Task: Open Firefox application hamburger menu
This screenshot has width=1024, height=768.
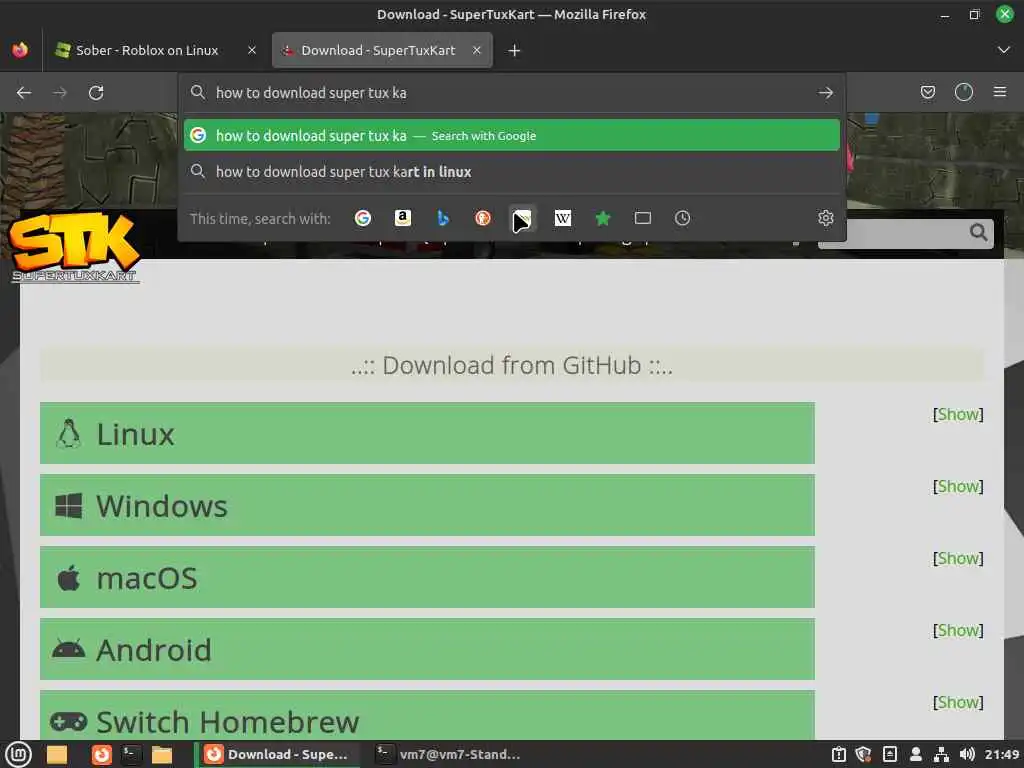Action: click(1000, 92)
